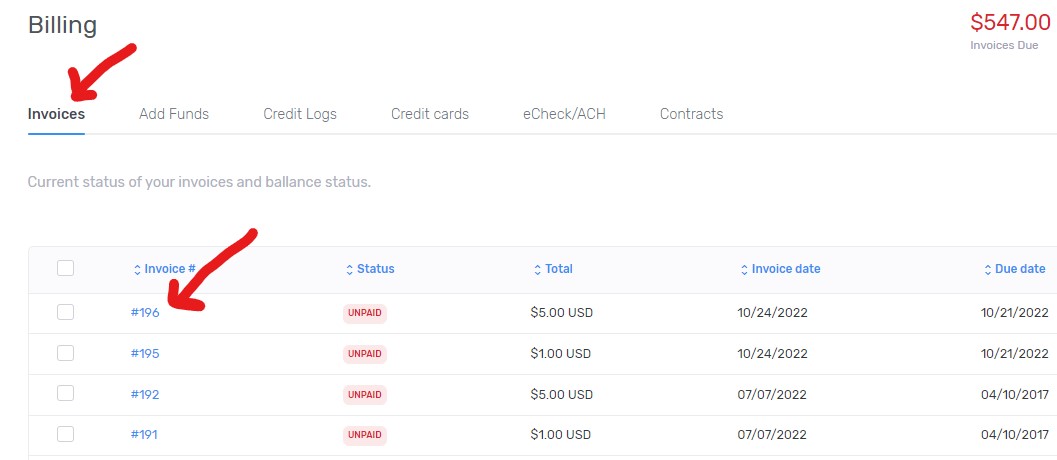Switch to the Contracts tab
This screenshot has height=460, width=1057.
tap(692, 114)
